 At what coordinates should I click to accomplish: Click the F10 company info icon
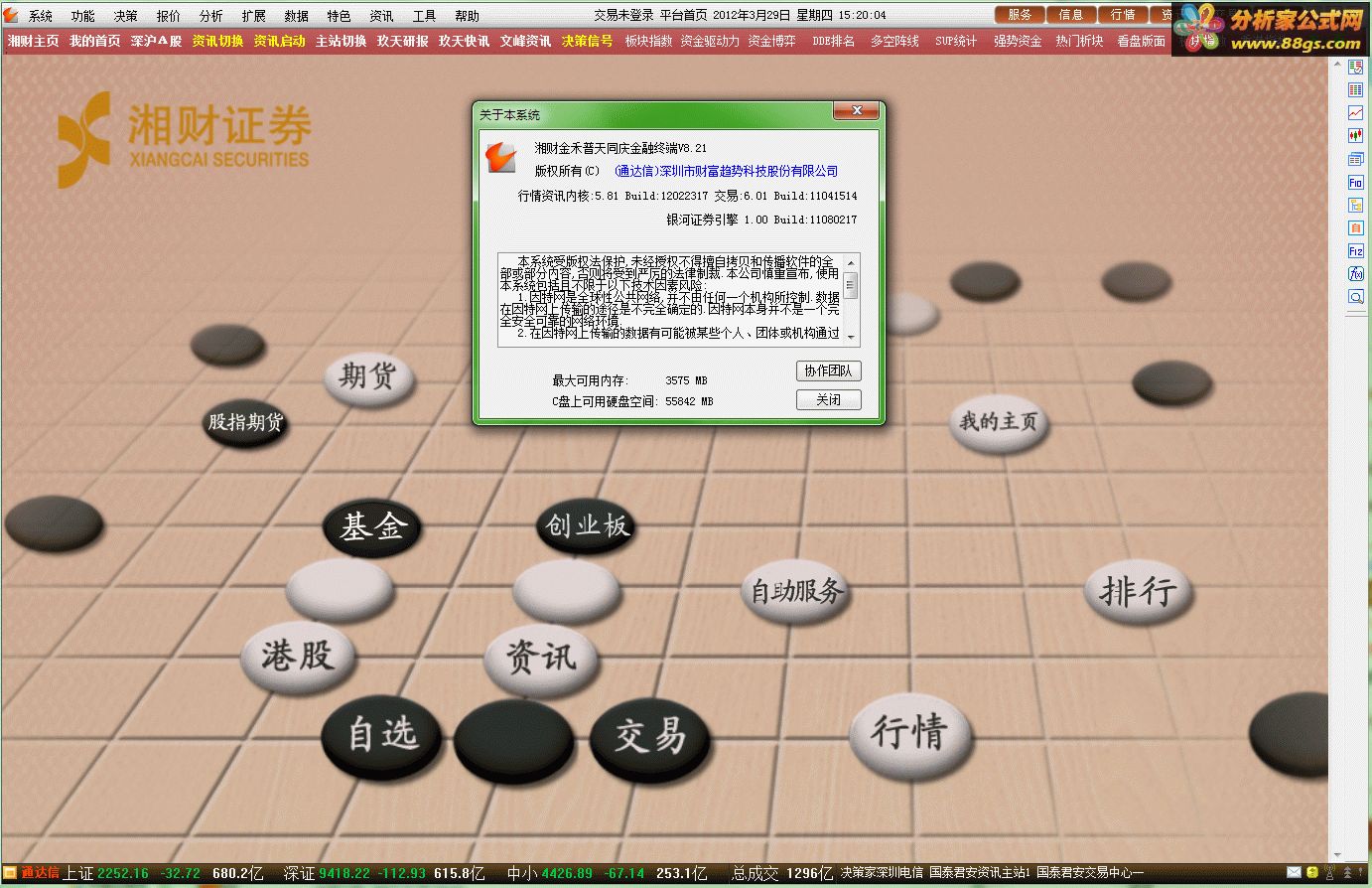click(1355, 183)
